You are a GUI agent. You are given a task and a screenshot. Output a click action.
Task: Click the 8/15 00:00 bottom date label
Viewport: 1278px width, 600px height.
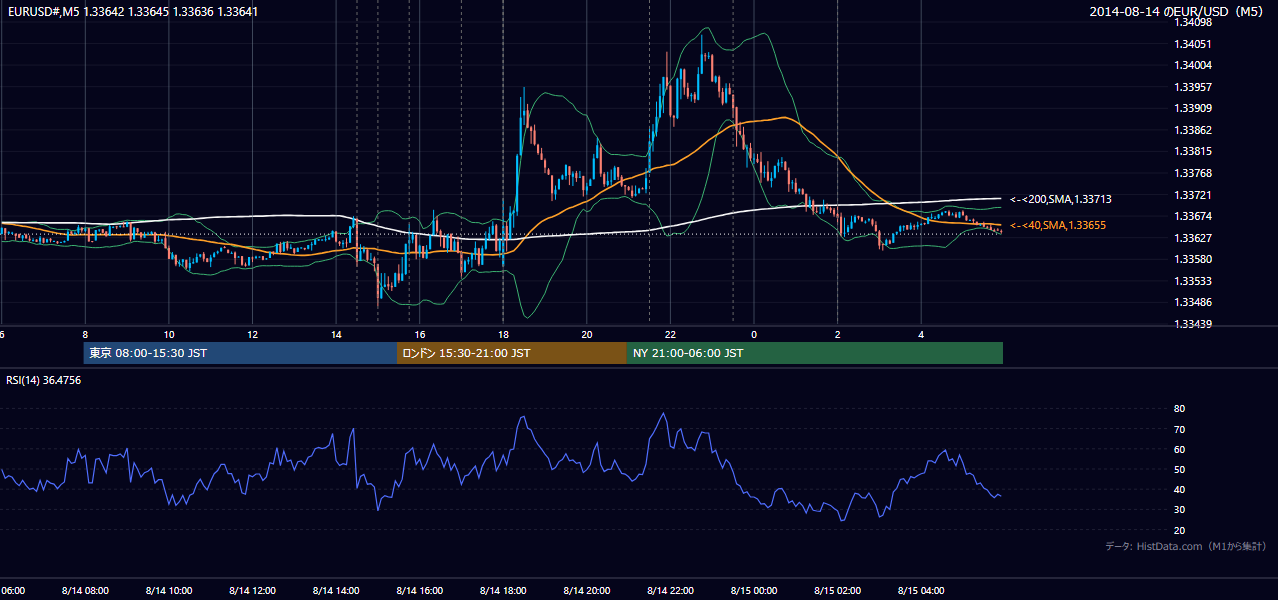[754, 590]
